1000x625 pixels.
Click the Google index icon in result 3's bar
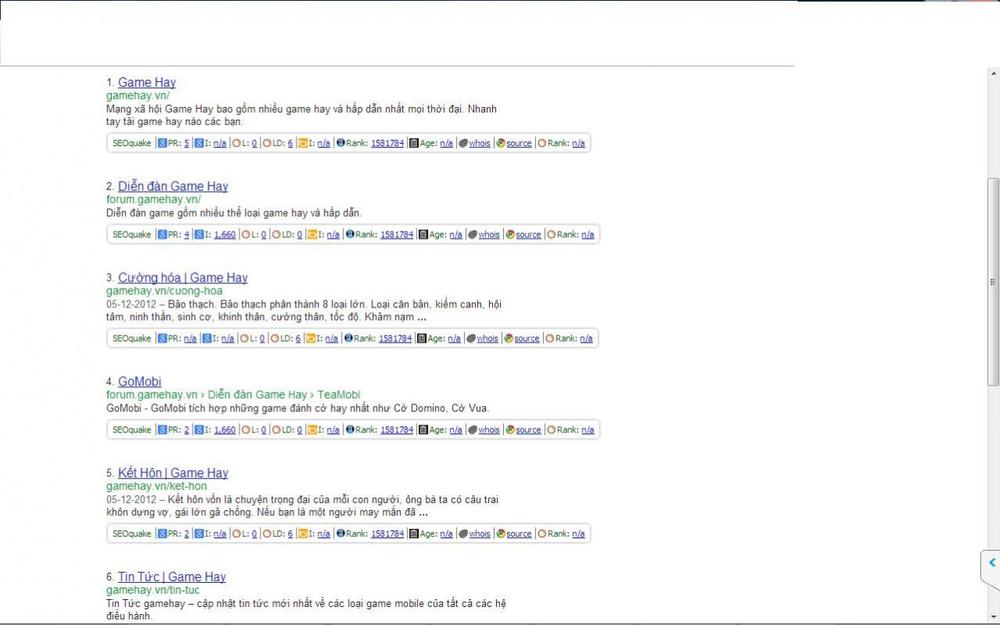point(207,338)
